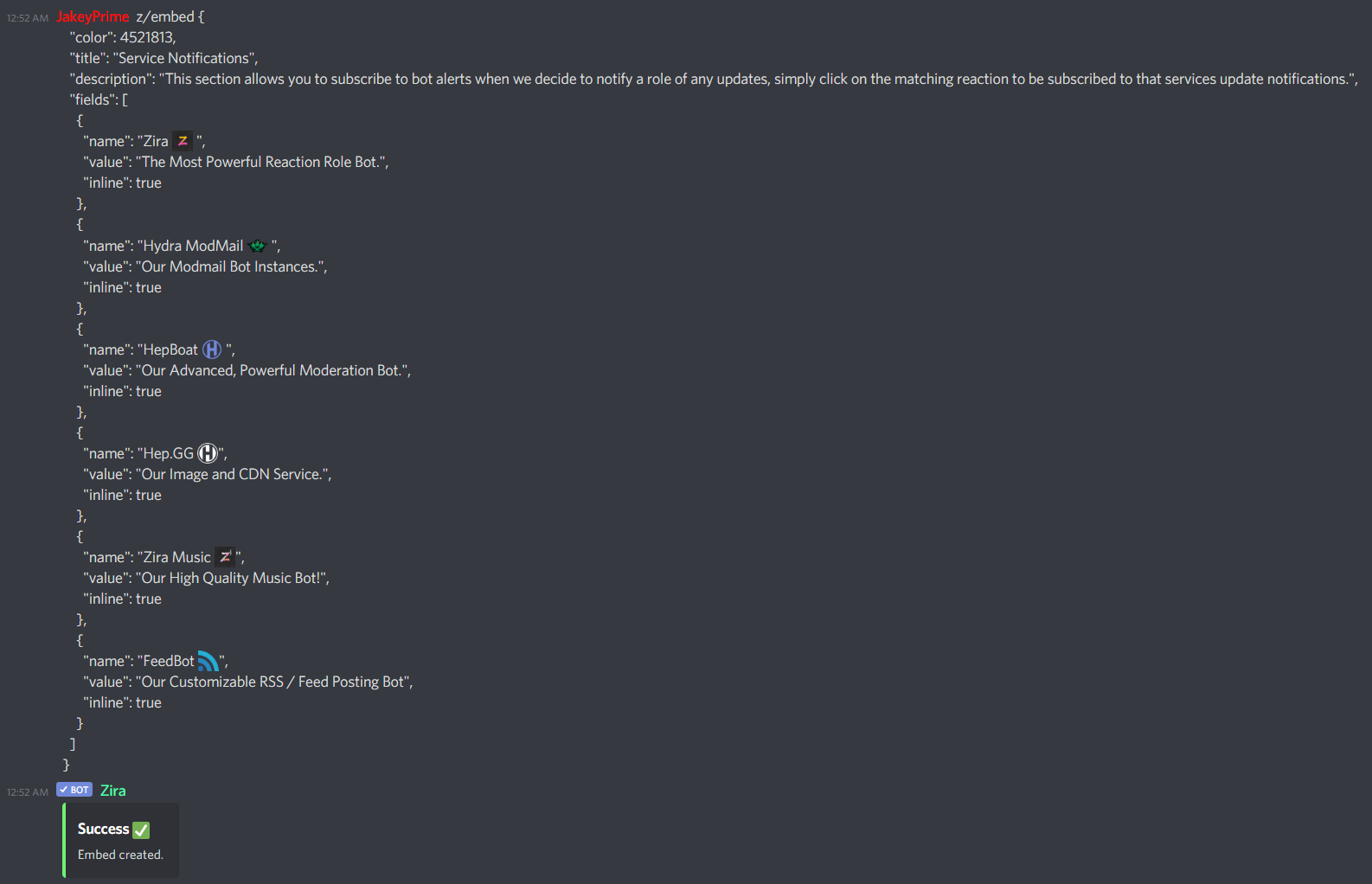This screenshot has height=884, width=1372.
Task: Click the Success embed title
Action: 103,829
